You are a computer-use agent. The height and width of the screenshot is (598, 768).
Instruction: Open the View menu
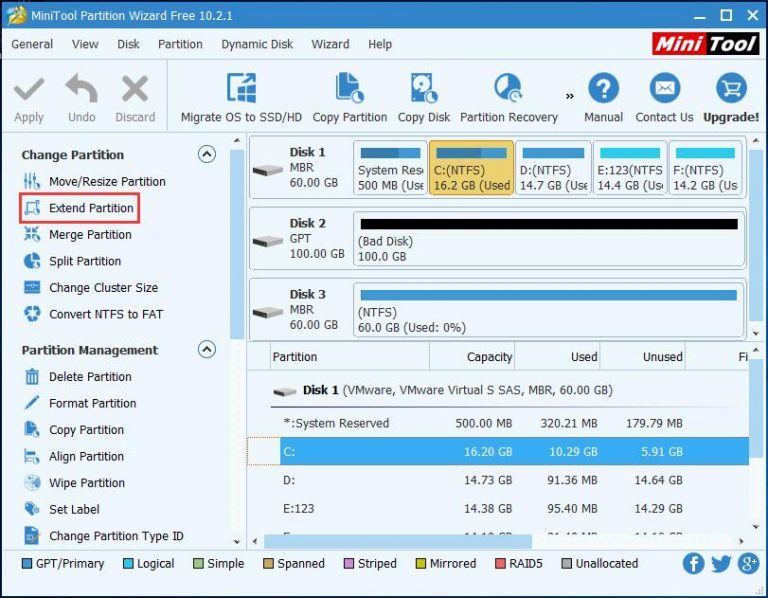click(85, 44)
